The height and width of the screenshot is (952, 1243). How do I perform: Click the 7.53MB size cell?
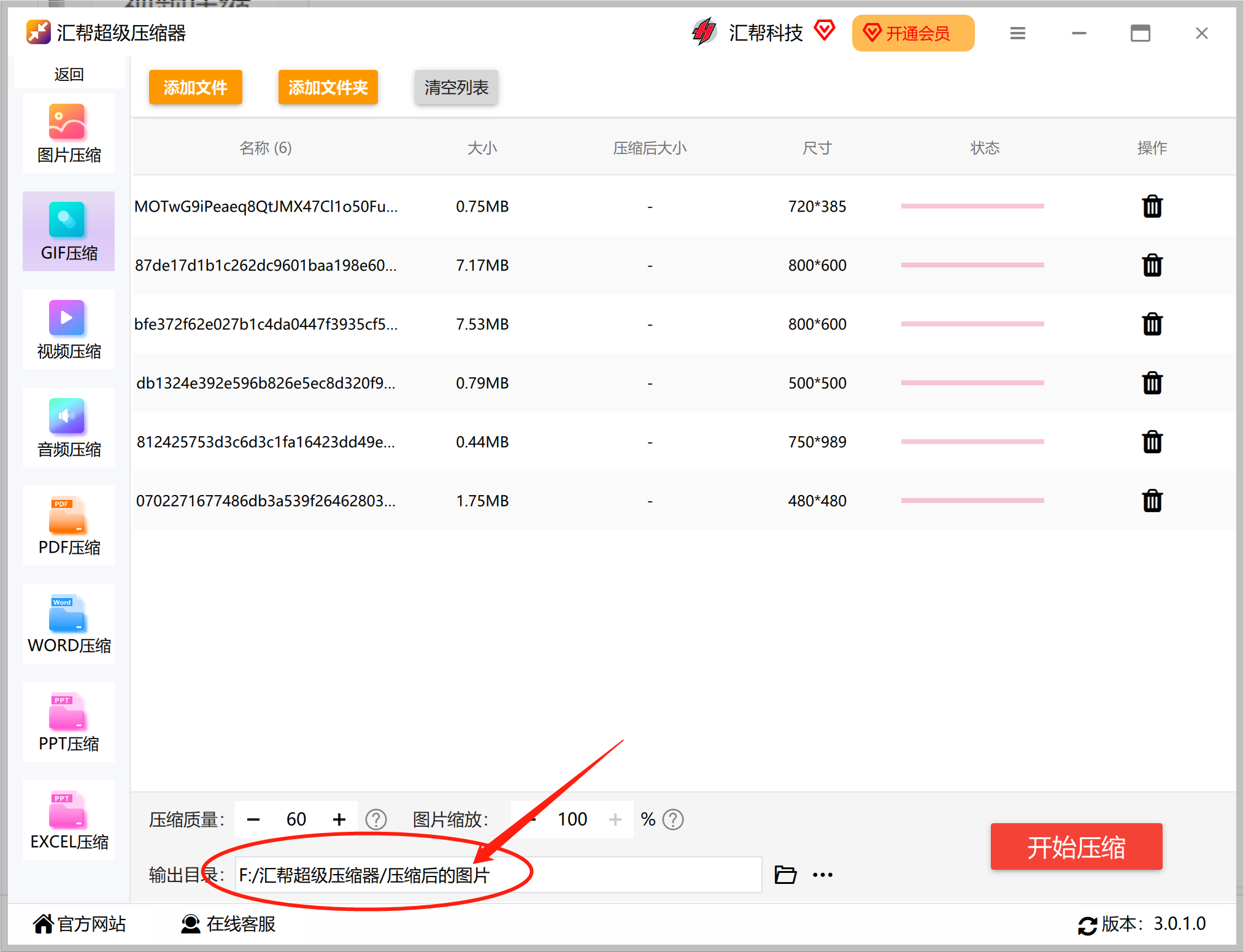[482, 324]
